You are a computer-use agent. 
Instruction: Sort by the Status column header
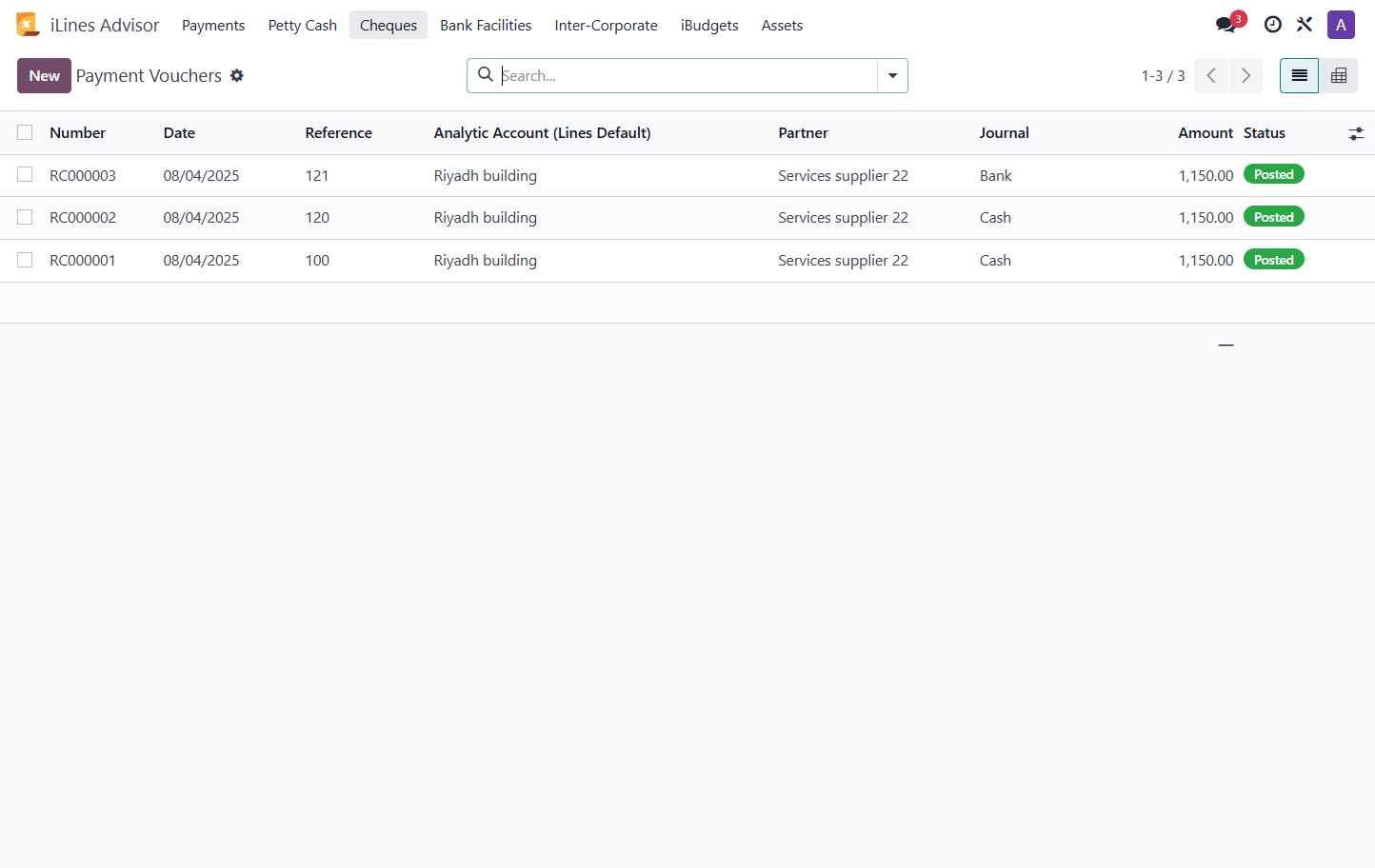1264,133
